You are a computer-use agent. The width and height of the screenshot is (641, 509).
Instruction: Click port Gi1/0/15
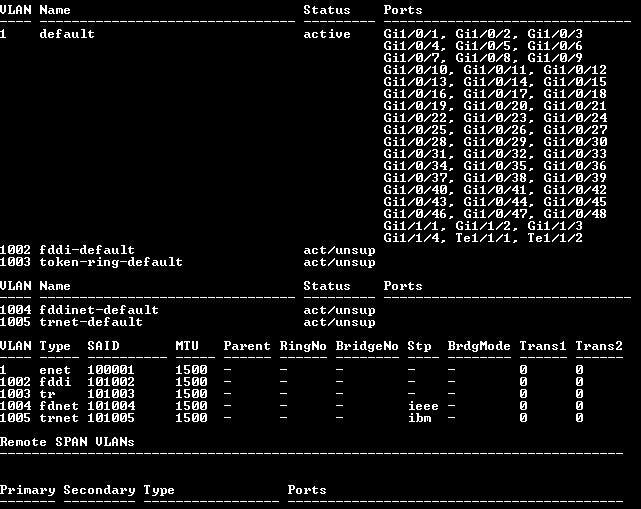(575, 82)
